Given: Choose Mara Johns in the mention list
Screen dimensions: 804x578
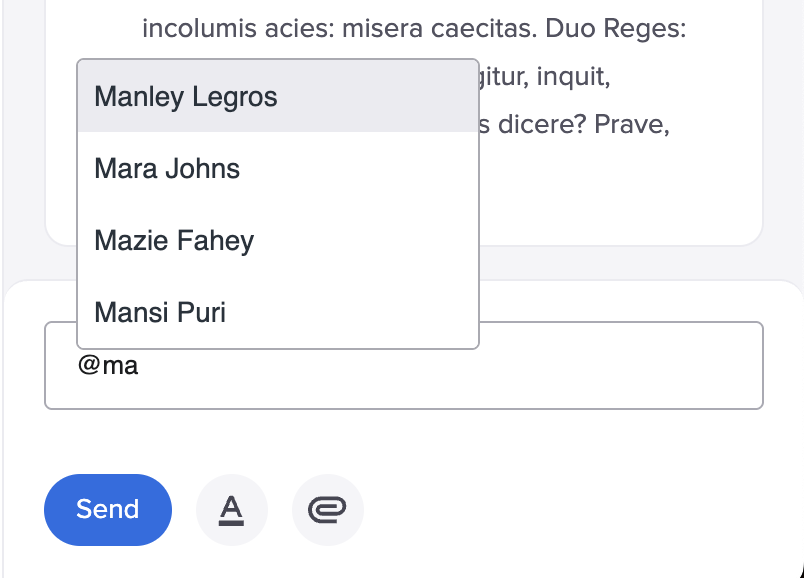Looking at the screenshot, I should click(x=278, y=168).
